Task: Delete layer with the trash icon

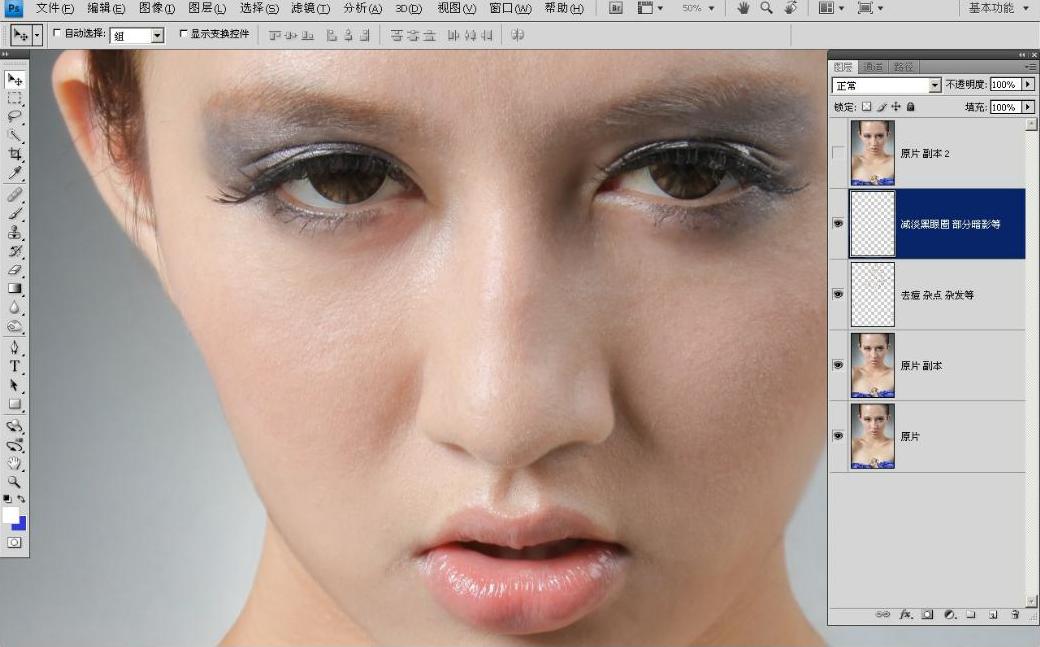Action: (x=1014, y=614)
